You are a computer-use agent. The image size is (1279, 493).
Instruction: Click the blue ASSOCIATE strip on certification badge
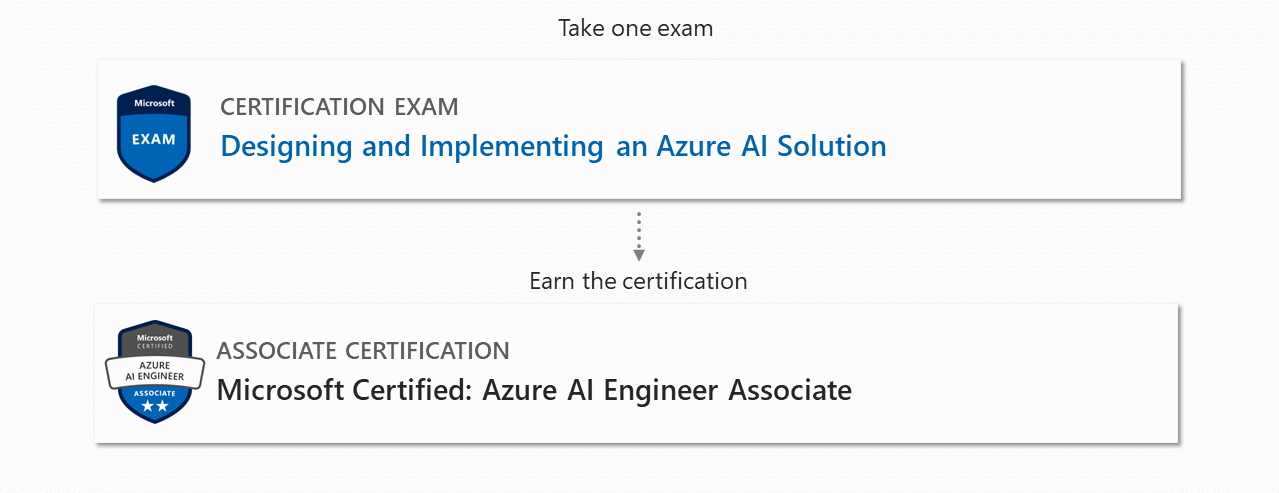point(154,394)
